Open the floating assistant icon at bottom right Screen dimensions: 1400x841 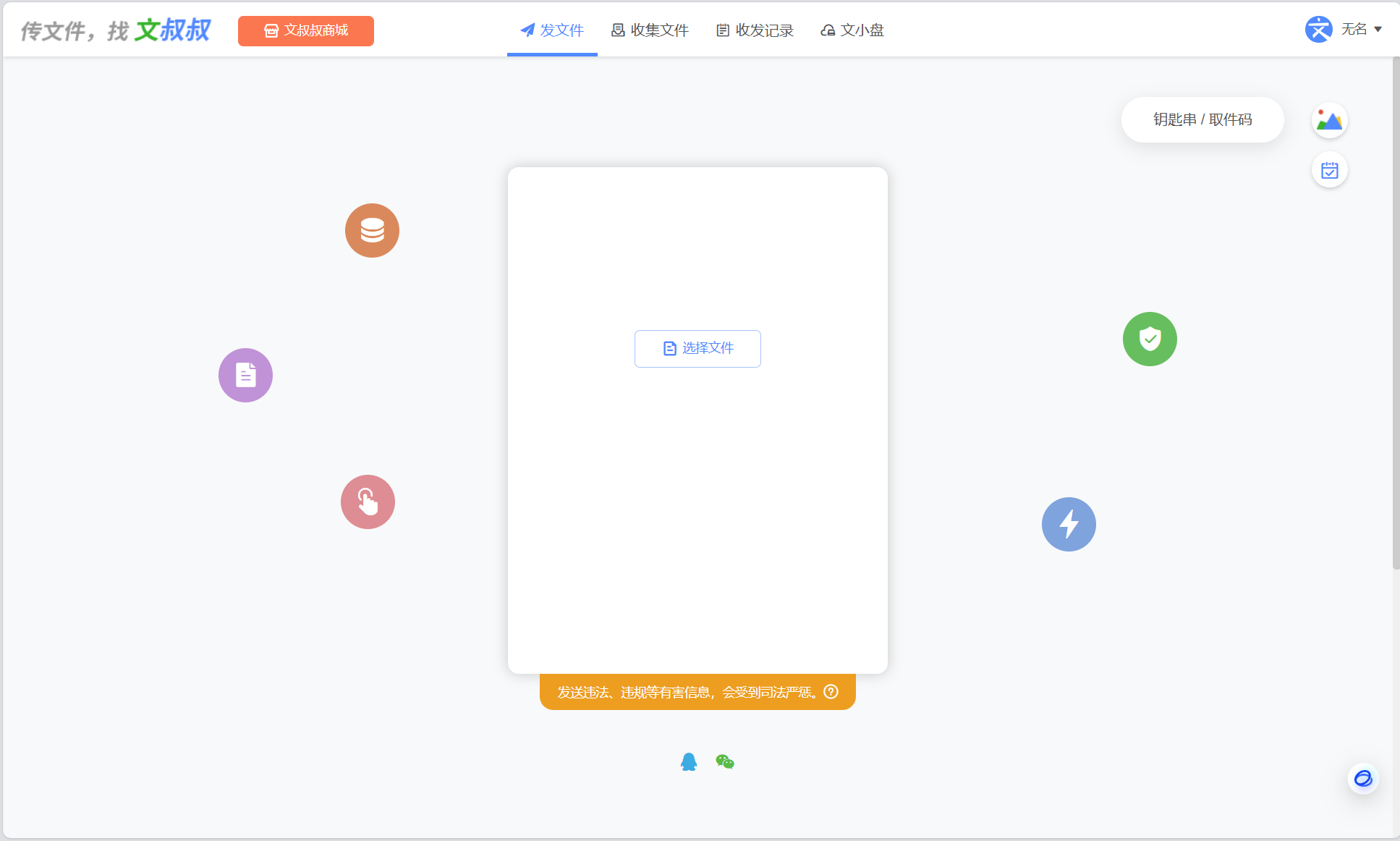[1363, 779]
